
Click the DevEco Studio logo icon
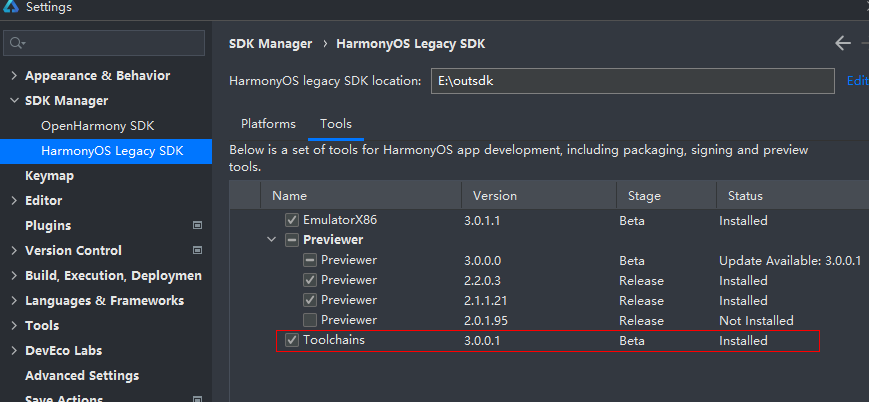pos(11,7)
